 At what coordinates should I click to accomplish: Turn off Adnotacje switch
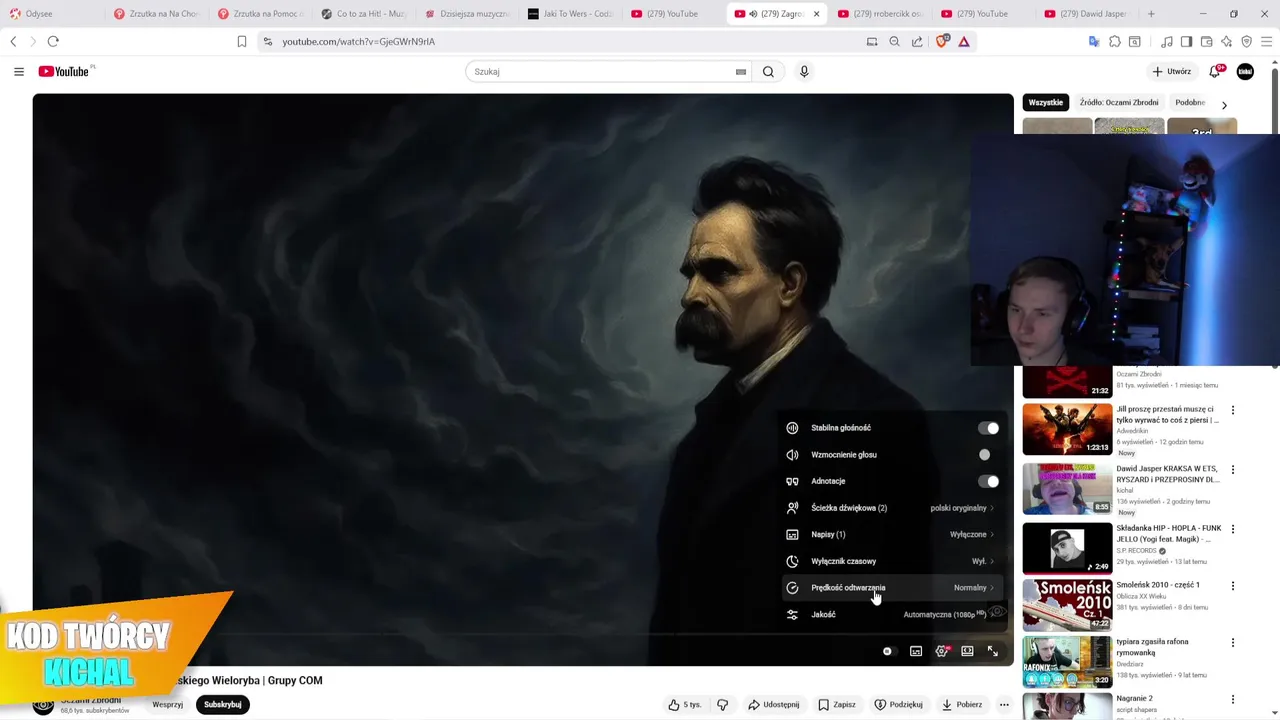pos(988,481)
